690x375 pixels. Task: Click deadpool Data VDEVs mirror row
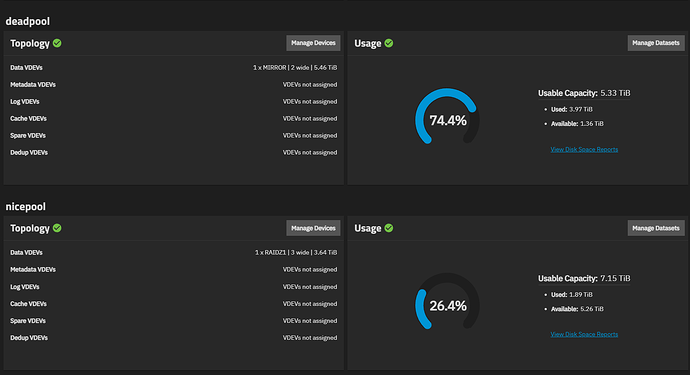point(174,68)
